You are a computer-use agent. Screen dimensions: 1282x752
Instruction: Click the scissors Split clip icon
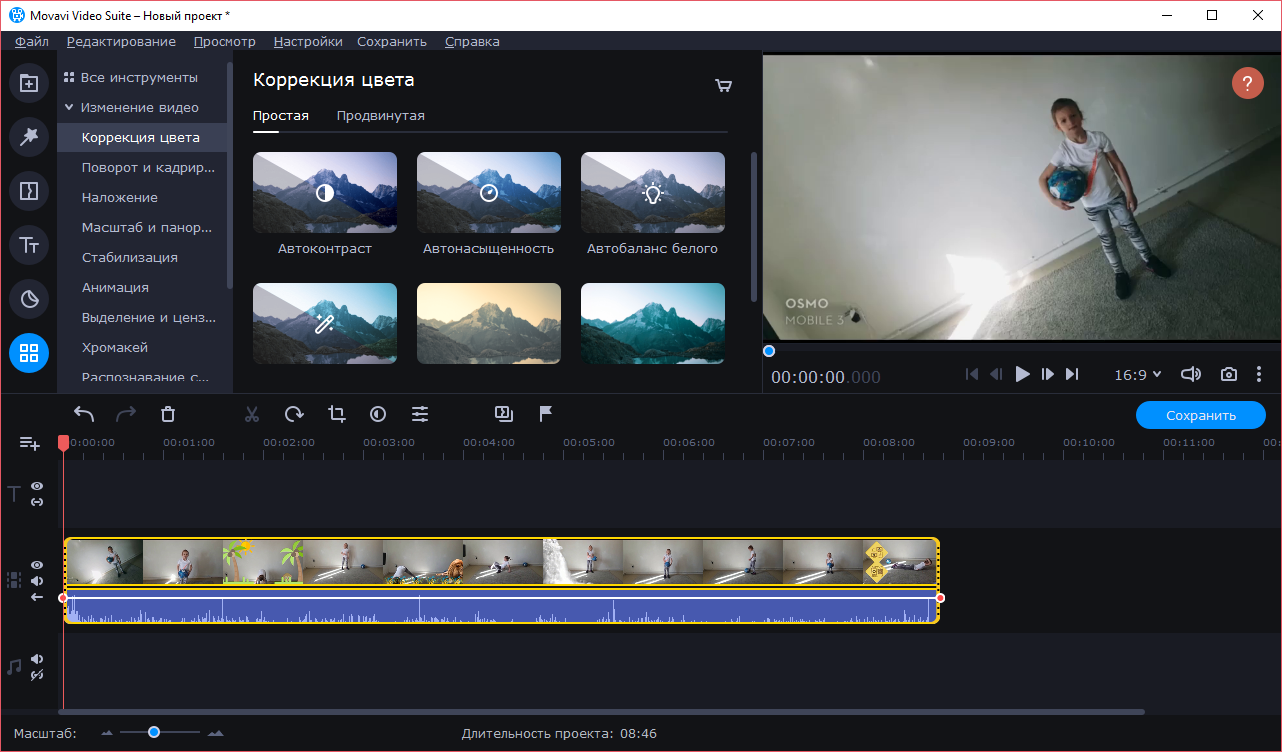coord(252,414)
